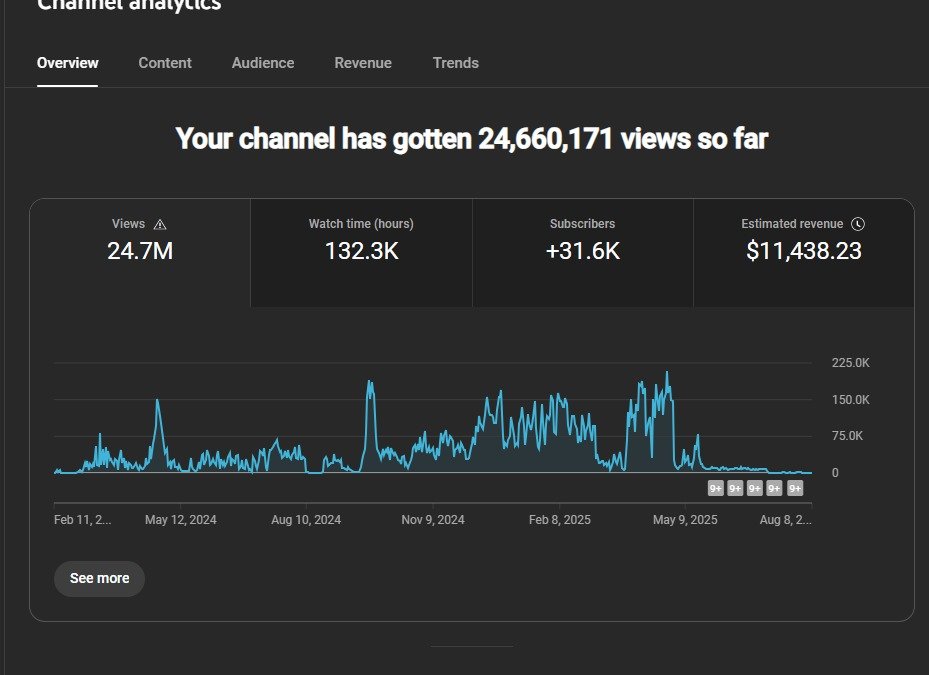Select the Views metric card
This screenshot has height=675, width=929.
point(140,252)
